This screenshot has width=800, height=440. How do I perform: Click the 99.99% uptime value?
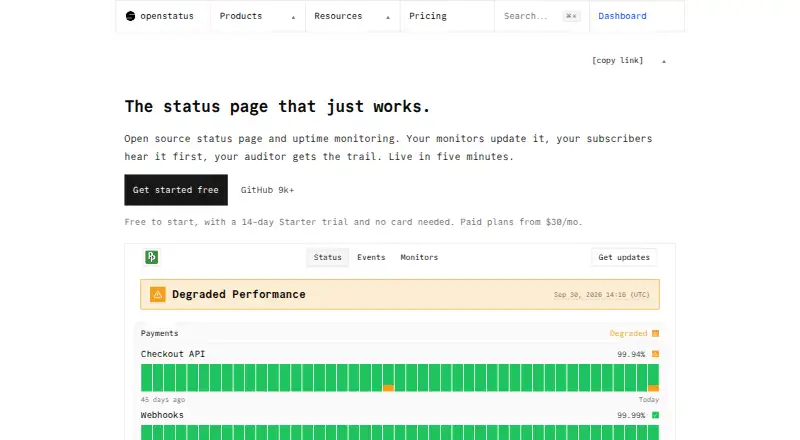pos(631,415)
